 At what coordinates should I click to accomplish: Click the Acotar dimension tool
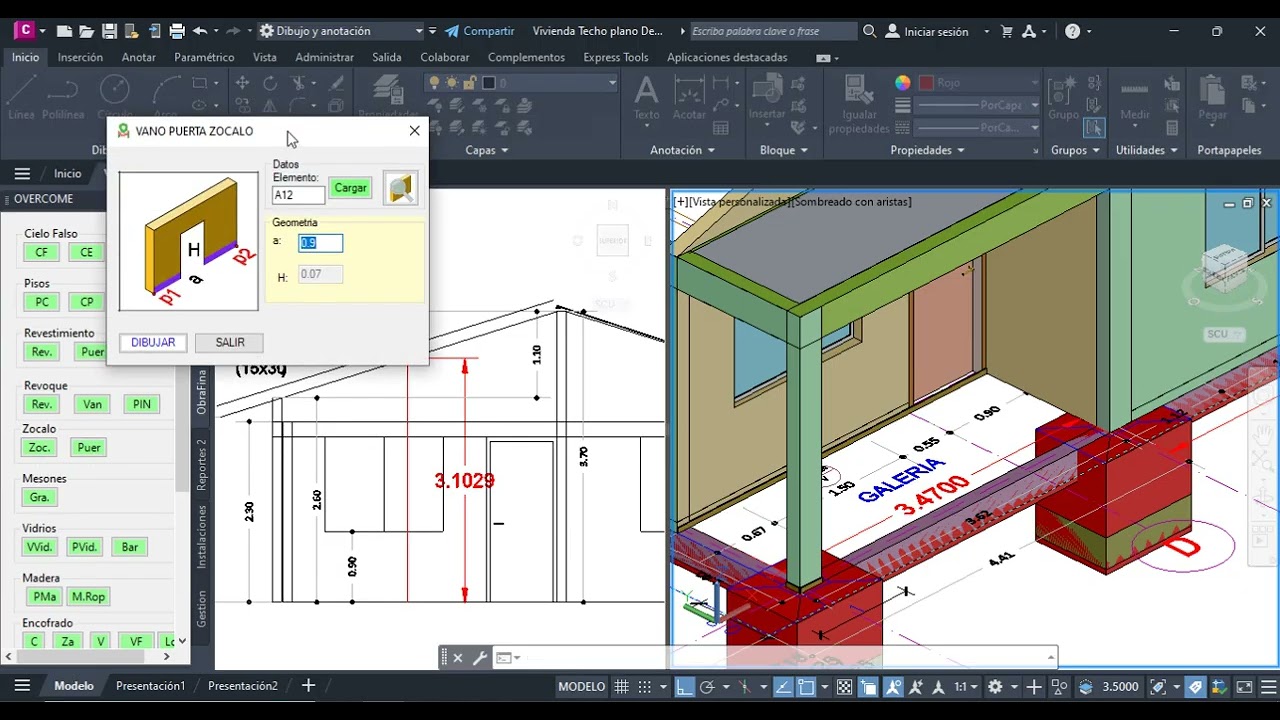[x=689, y=98]
